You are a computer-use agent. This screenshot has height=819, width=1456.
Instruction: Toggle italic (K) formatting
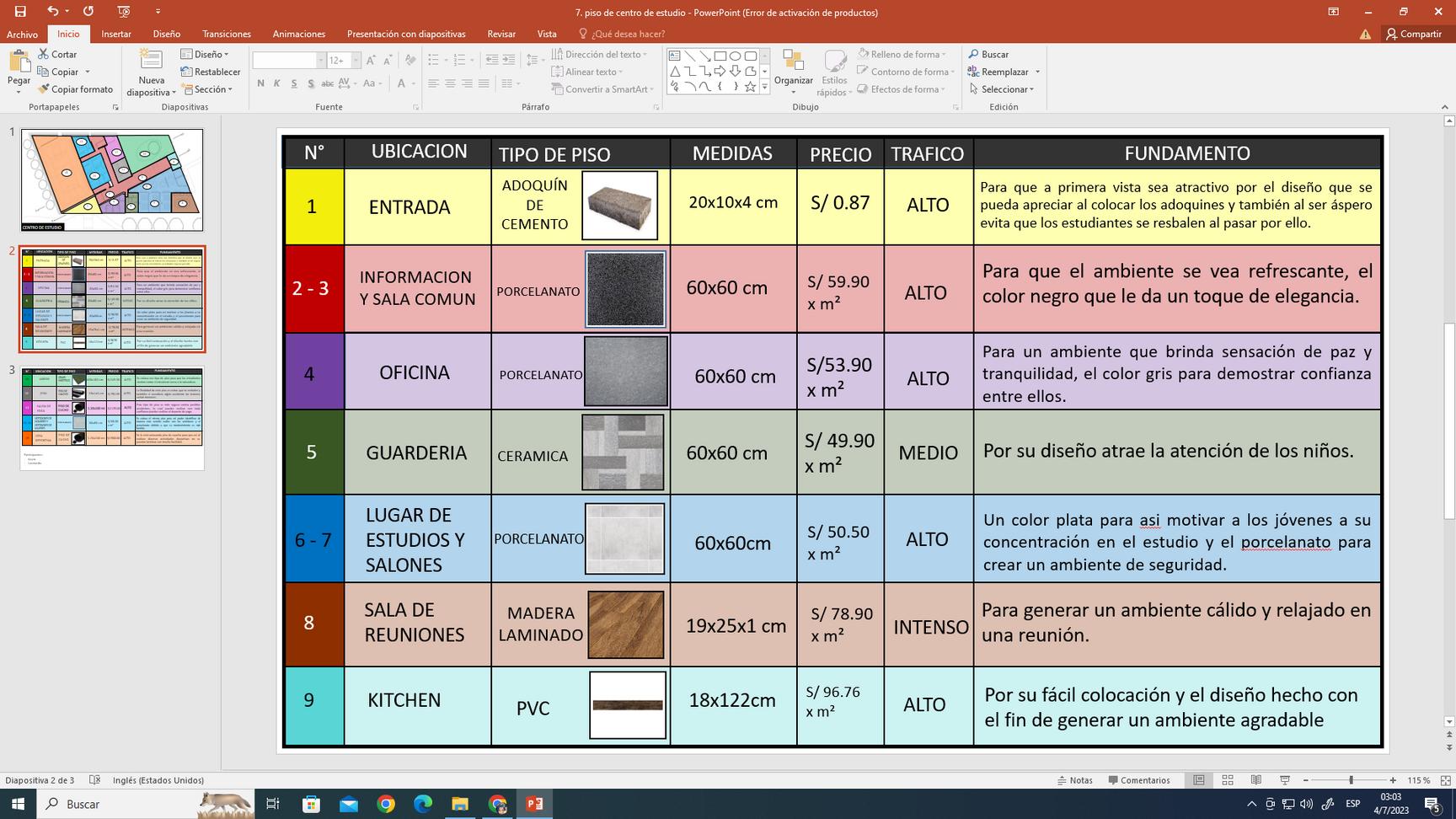pyautogui.click(x=276, y=83)
